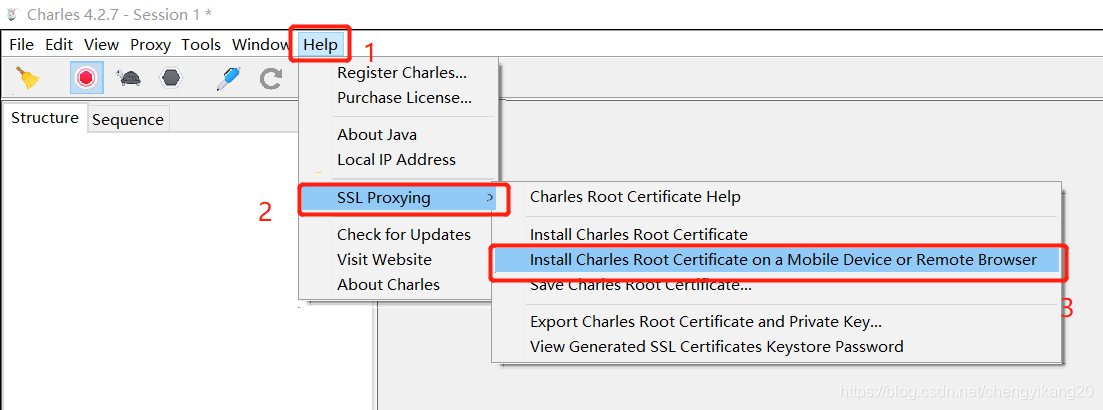
Task: Open About Java menu entry
Action: coord(376,134)
